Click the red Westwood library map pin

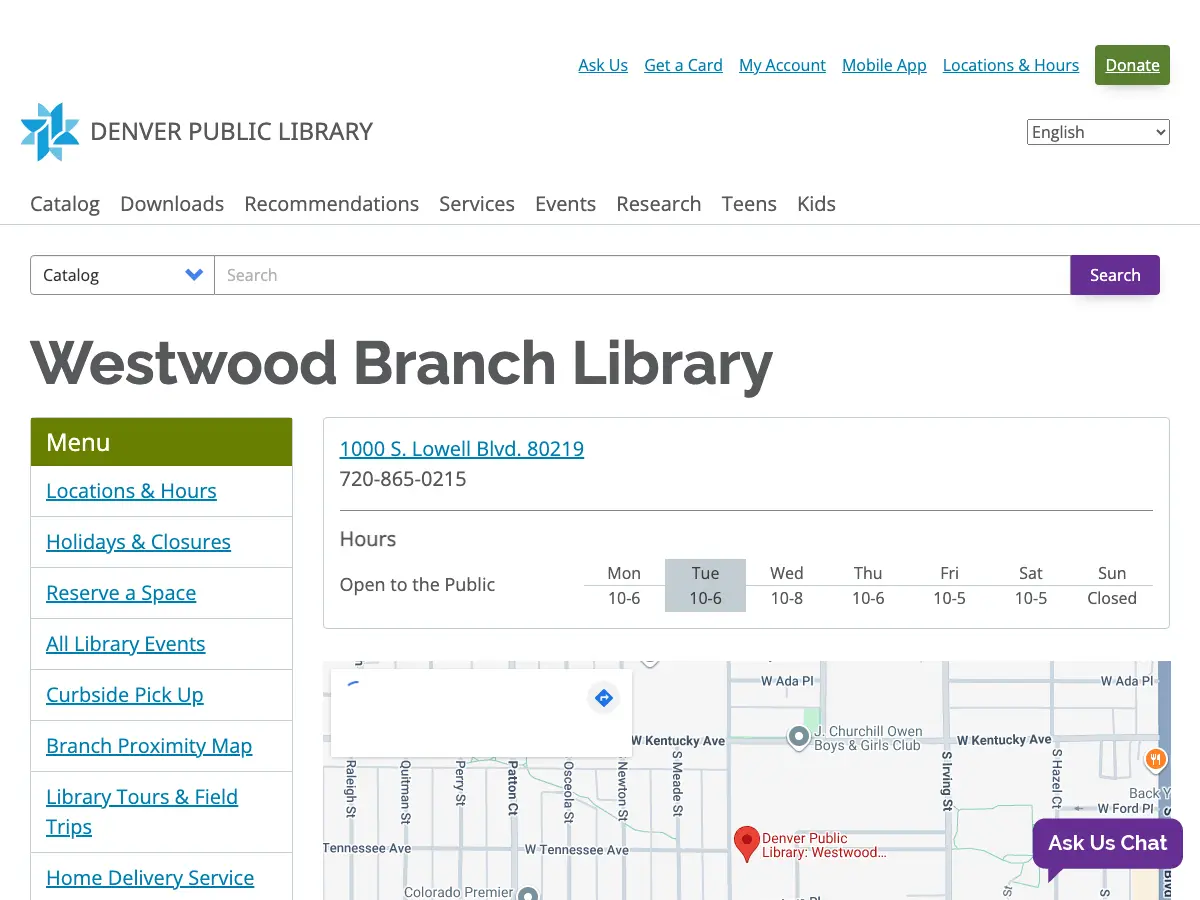coord(746,844)
